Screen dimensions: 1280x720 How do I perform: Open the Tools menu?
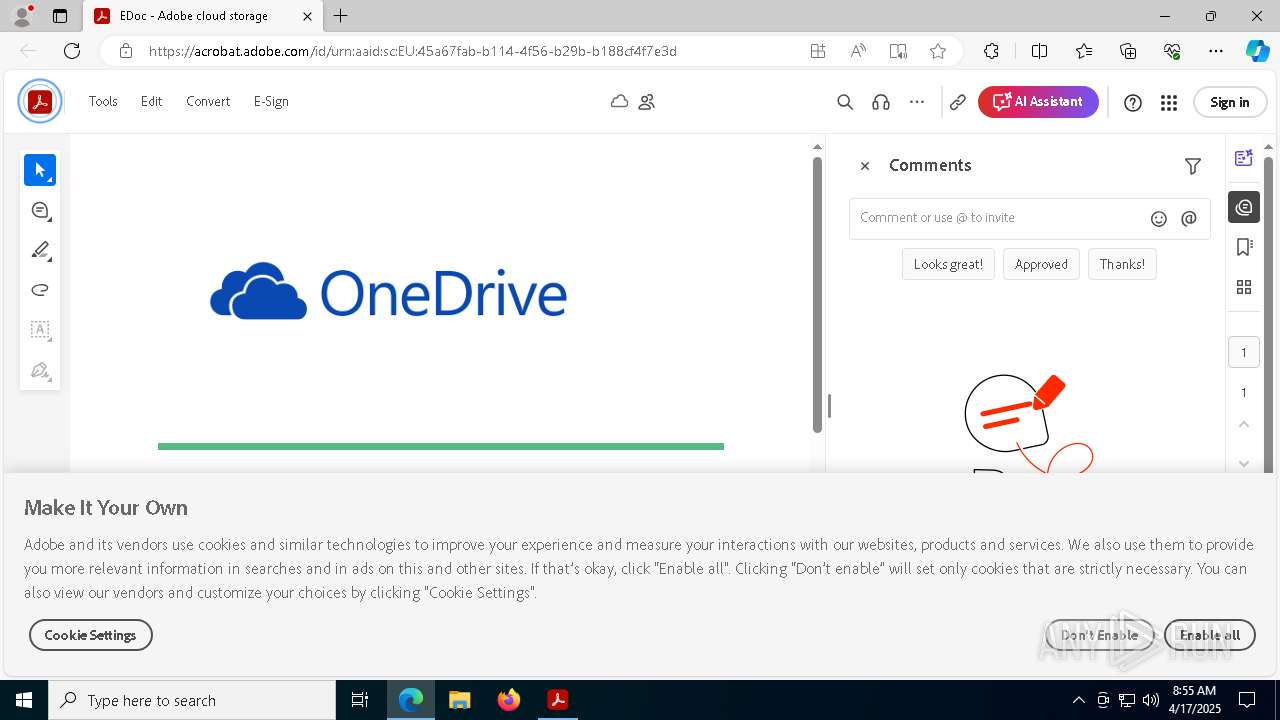(x=103, y=101)
